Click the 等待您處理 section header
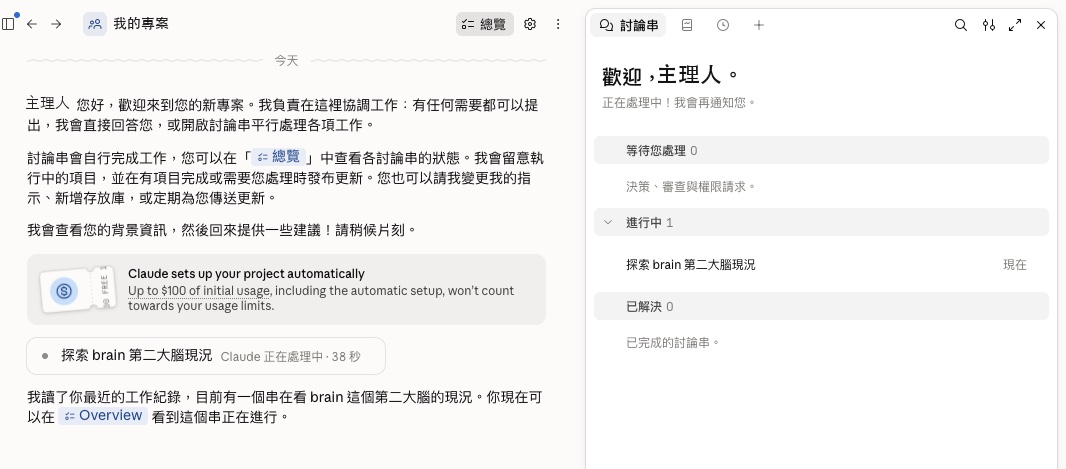Image resolution: width=1066 pixels, height=469 pixels. [821, 150]
